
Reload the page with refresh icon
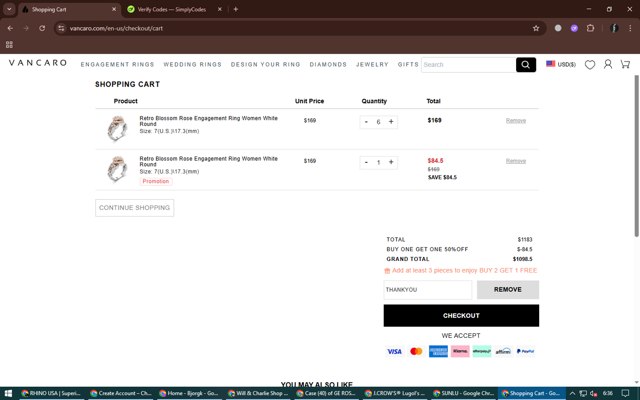click(x=42, y=28)
